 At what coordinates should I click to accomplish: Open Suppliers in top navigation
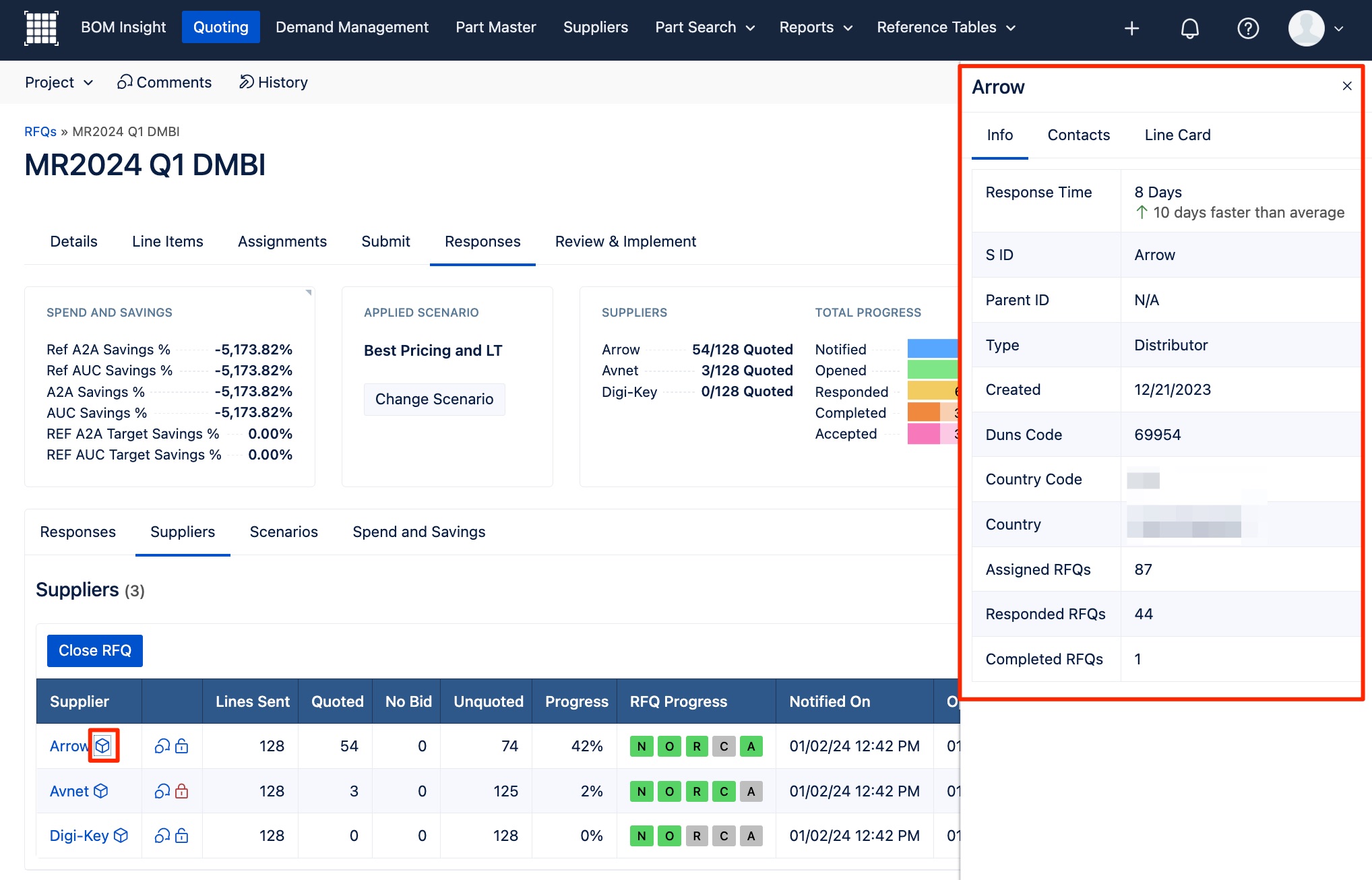pyautogui.click(x=596, y=28)
